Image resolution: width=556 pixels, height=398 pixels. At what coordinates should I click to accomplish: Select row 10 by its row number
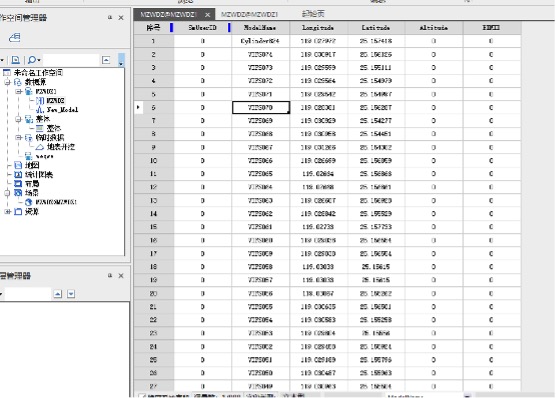coord(153,161)
